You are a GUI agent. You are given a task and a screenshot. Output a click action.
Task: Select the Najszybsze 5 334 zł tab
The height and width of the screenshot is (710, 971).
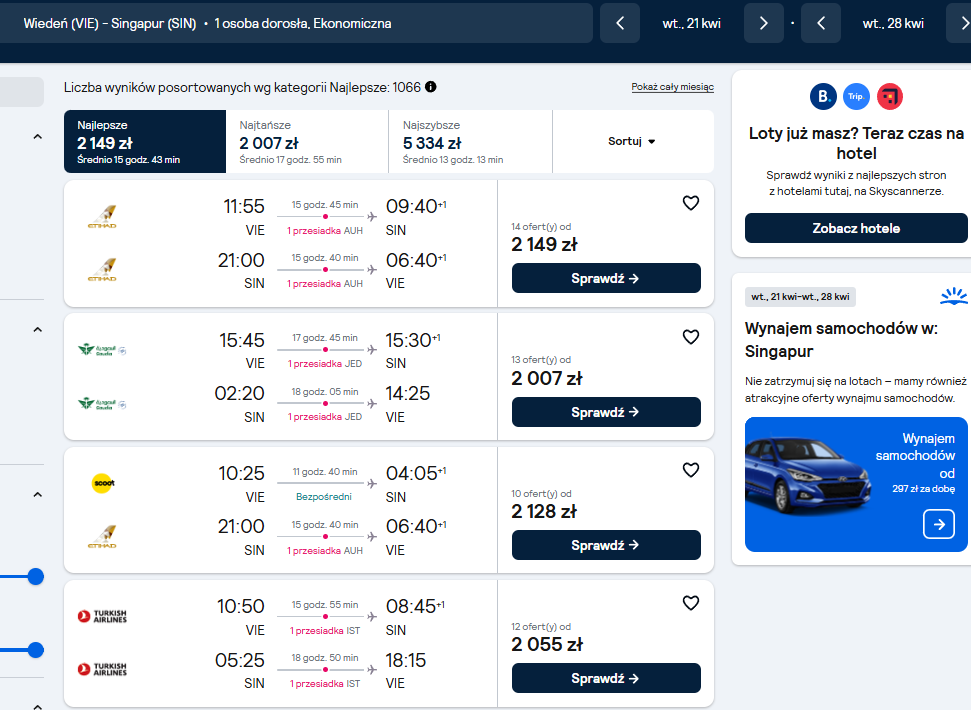coord(471,141)
